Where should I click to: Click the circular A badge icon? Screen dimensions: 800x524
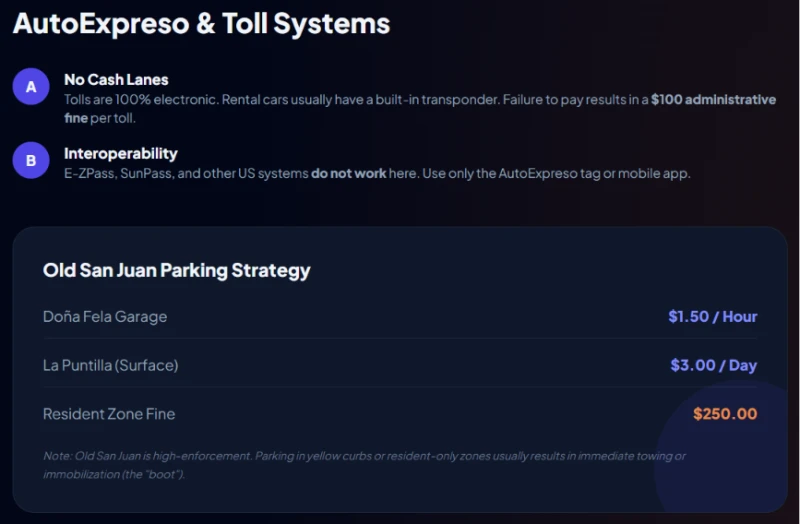[31, 86]
